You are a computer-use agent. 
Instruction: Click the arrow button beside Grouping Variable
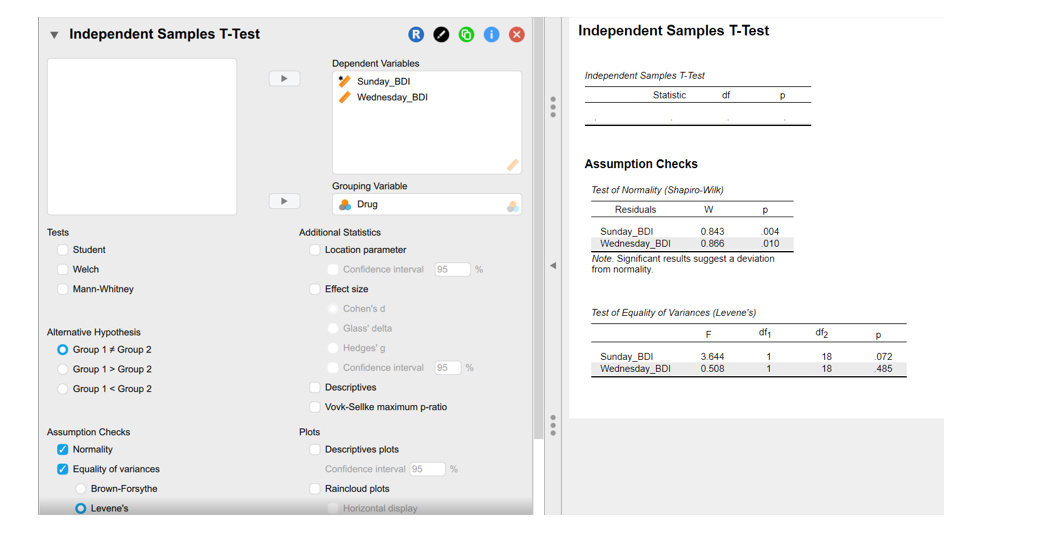pyautogui.click(x=284, y=201)
